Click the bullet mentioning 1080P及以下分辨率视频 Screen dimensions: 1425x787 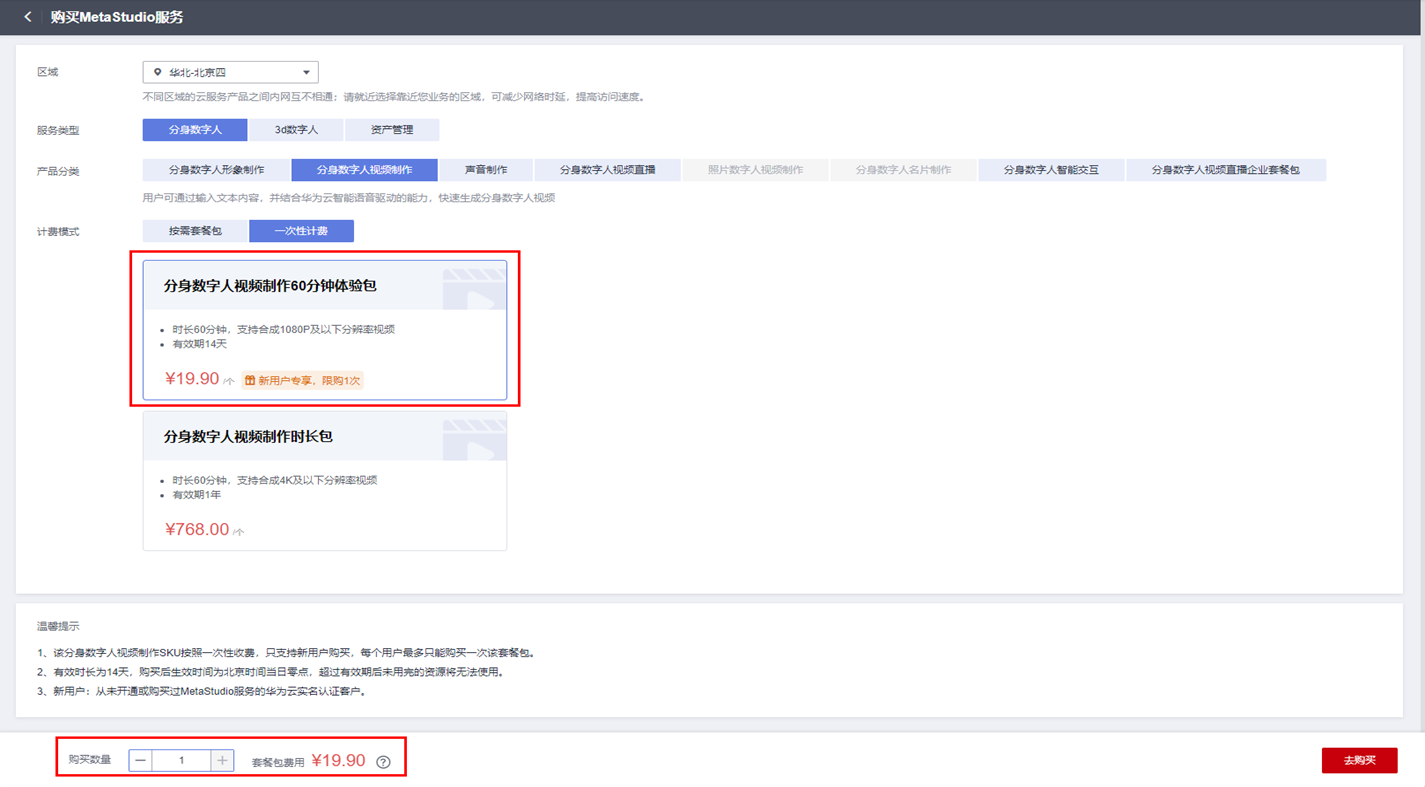tap(283, 329)
